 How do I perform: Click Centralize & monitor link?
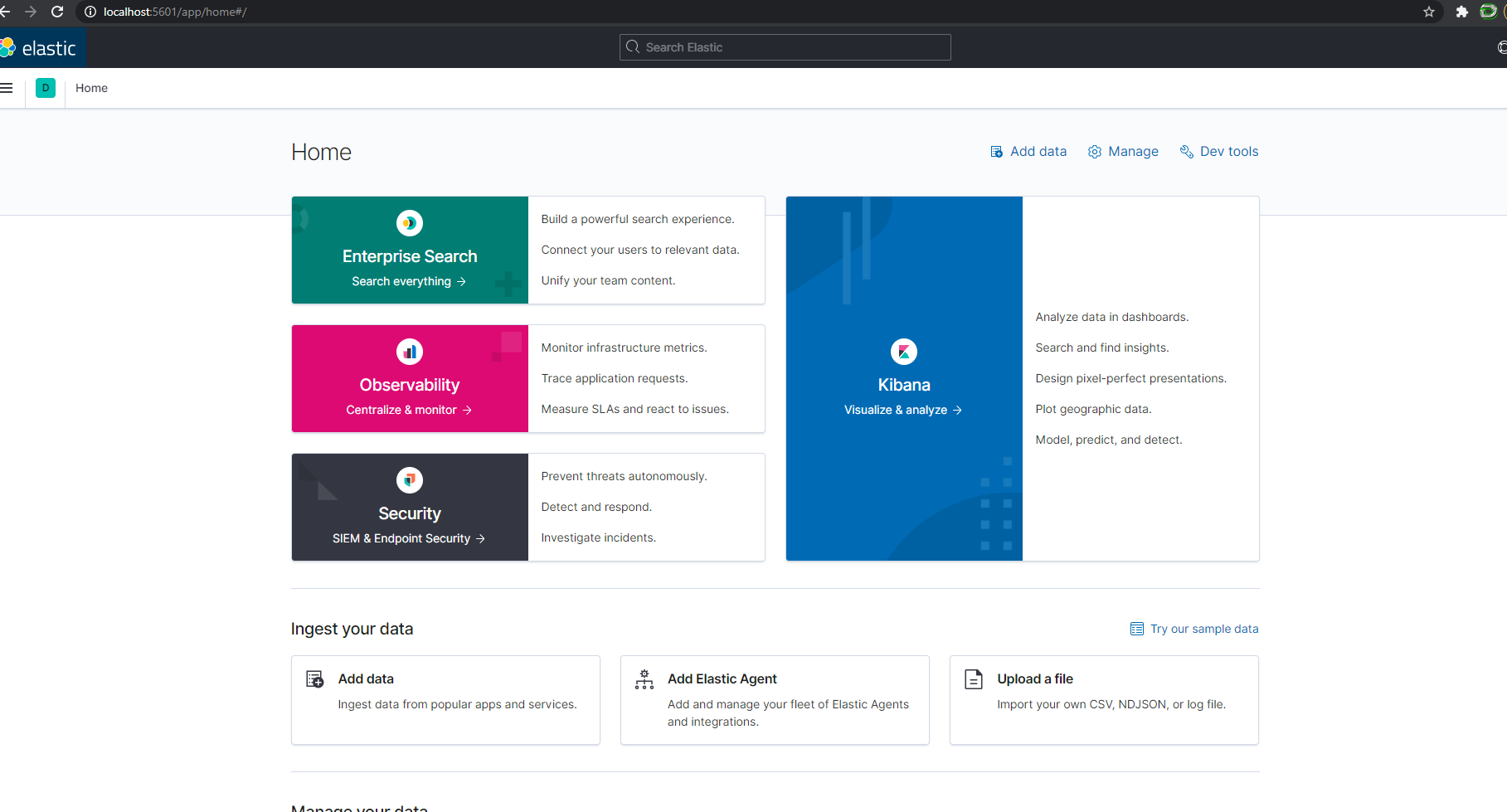(409, 410)
